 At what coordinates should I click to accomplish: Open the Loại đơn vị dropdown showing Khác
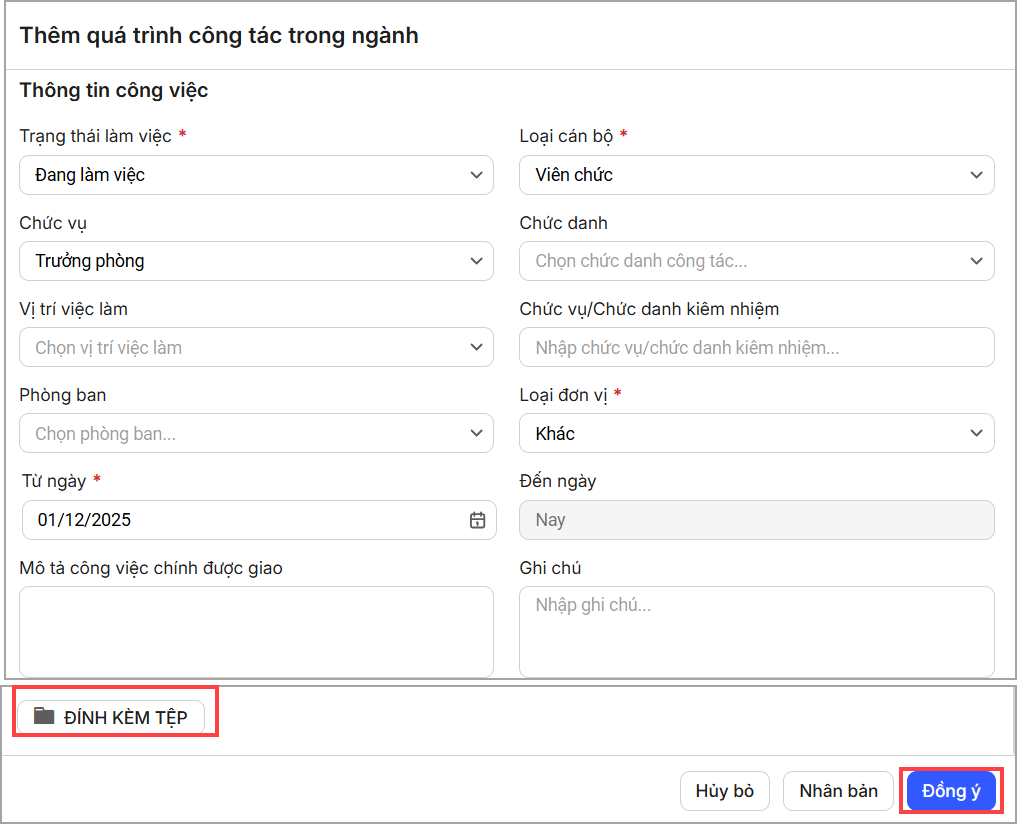pyautogui.click(x=756, y=434)
